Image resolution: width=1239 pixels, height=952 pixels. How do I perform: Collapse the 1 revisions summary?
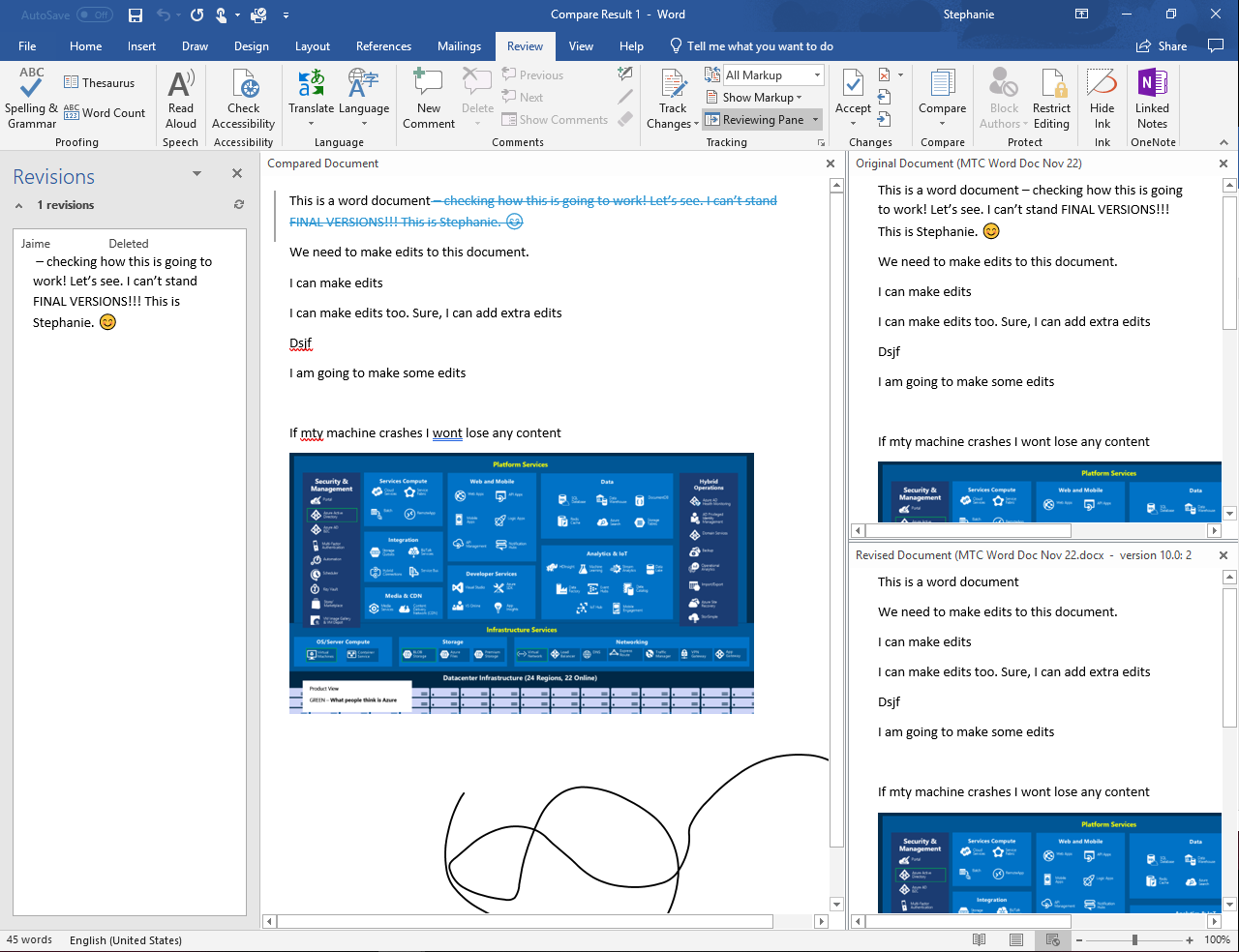[18, 204]
